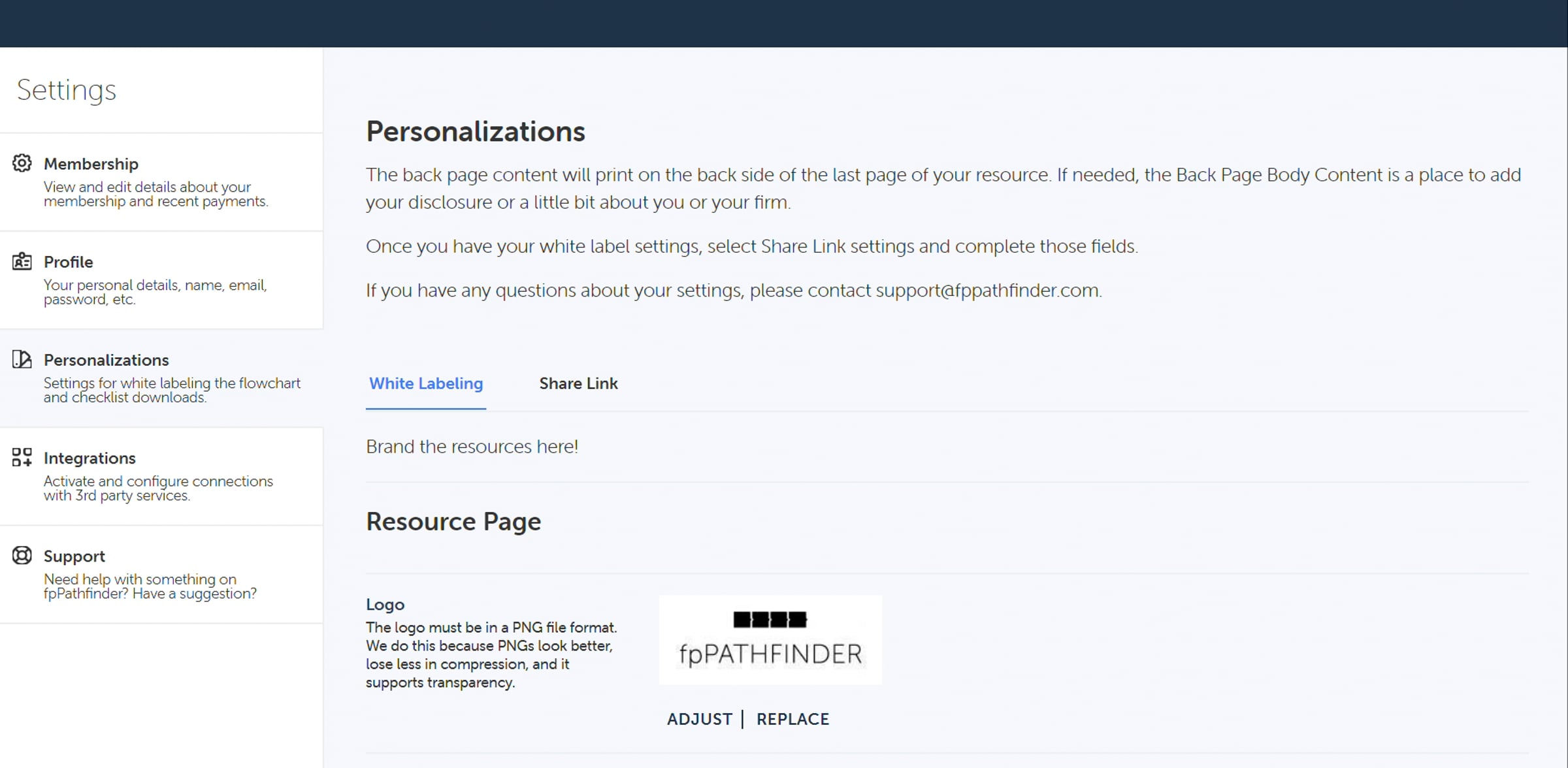Switch to the Share Link tab
Viewport: 1568px width, 768px height.
point(578,384)
